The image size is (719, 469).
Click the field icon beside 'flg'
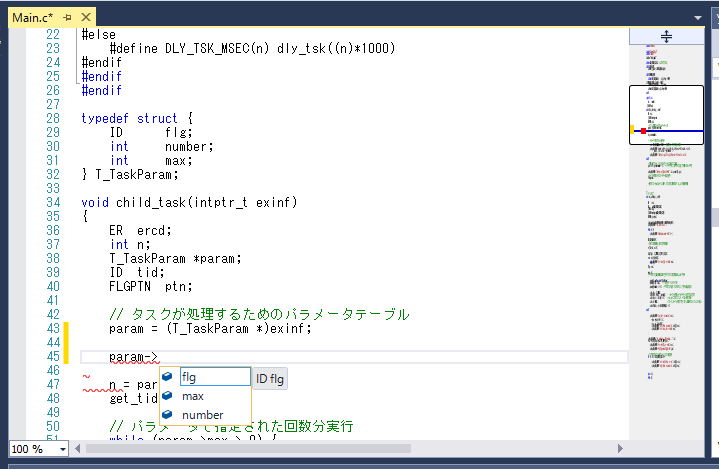click(168, 377)
